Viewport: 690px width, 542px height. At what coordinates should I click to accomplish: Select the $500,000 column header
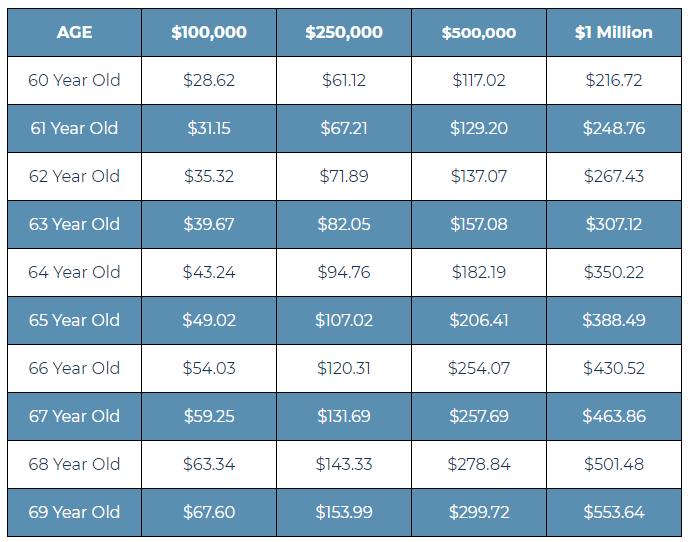479,33
